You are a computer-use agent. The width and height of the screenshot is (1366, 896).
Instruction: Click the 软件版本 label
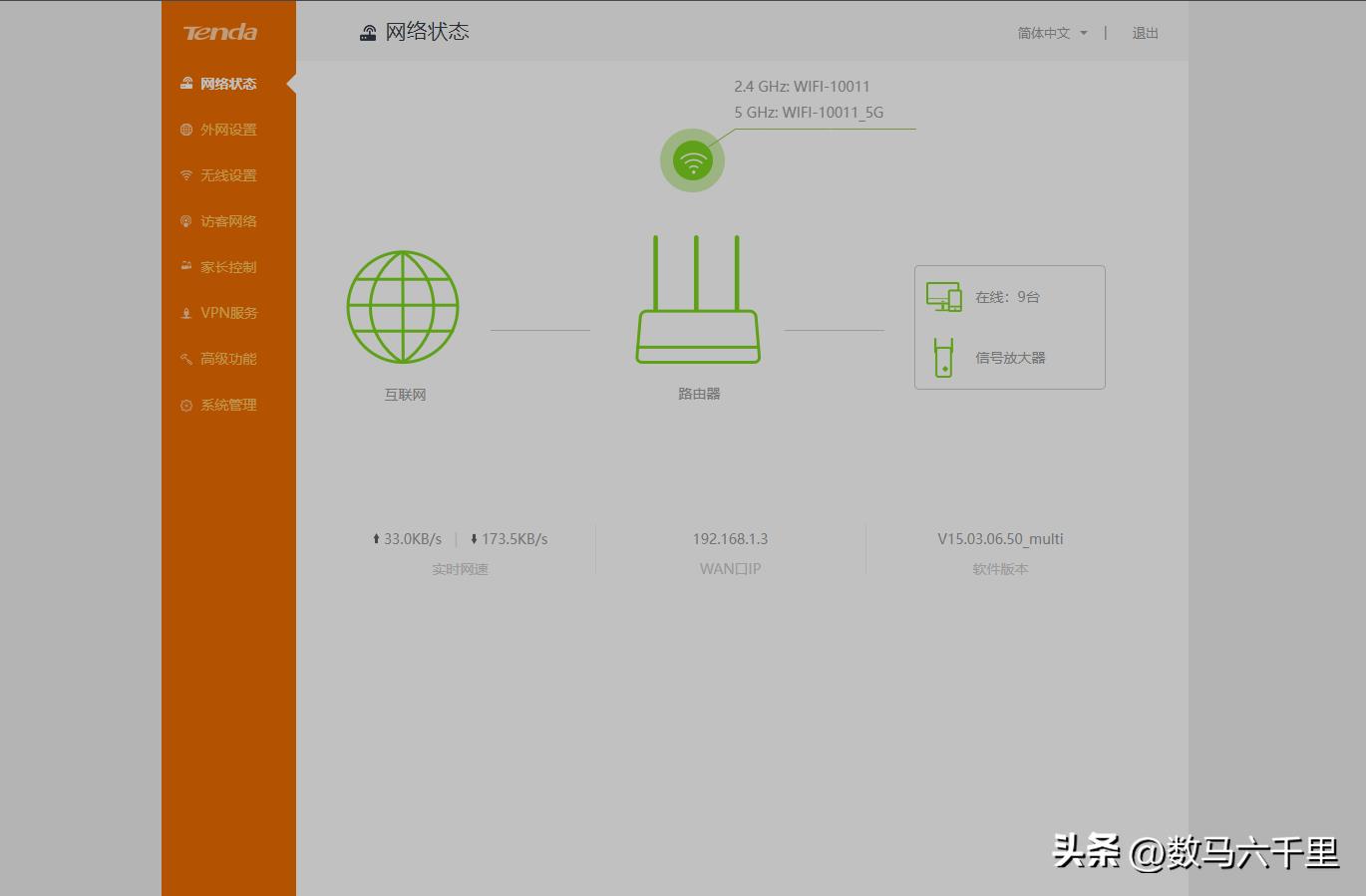pyautogui.click(x=1000, y=569)
